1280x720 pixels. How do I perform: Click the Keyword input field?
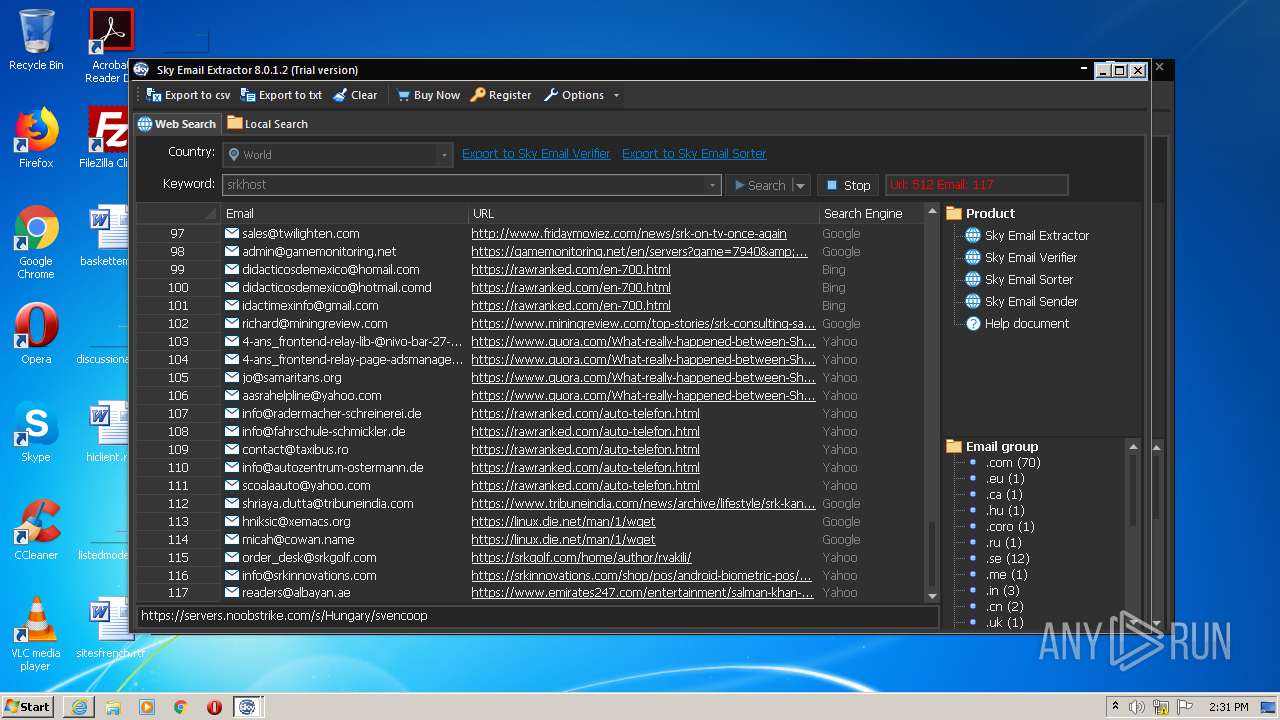(464, 185)
